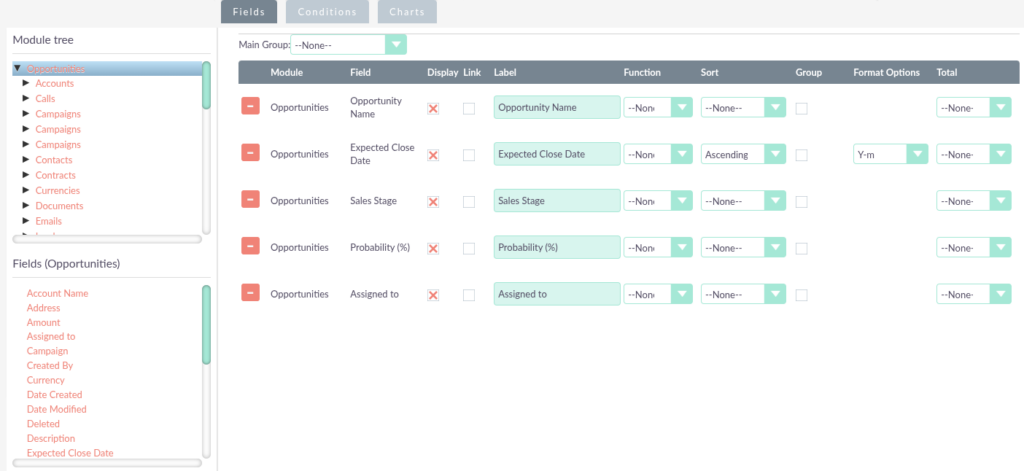The width and height of the screenshot is (1024, 471).
Task: Click the Module tree horizontal scrollbar
Action: 107,239
